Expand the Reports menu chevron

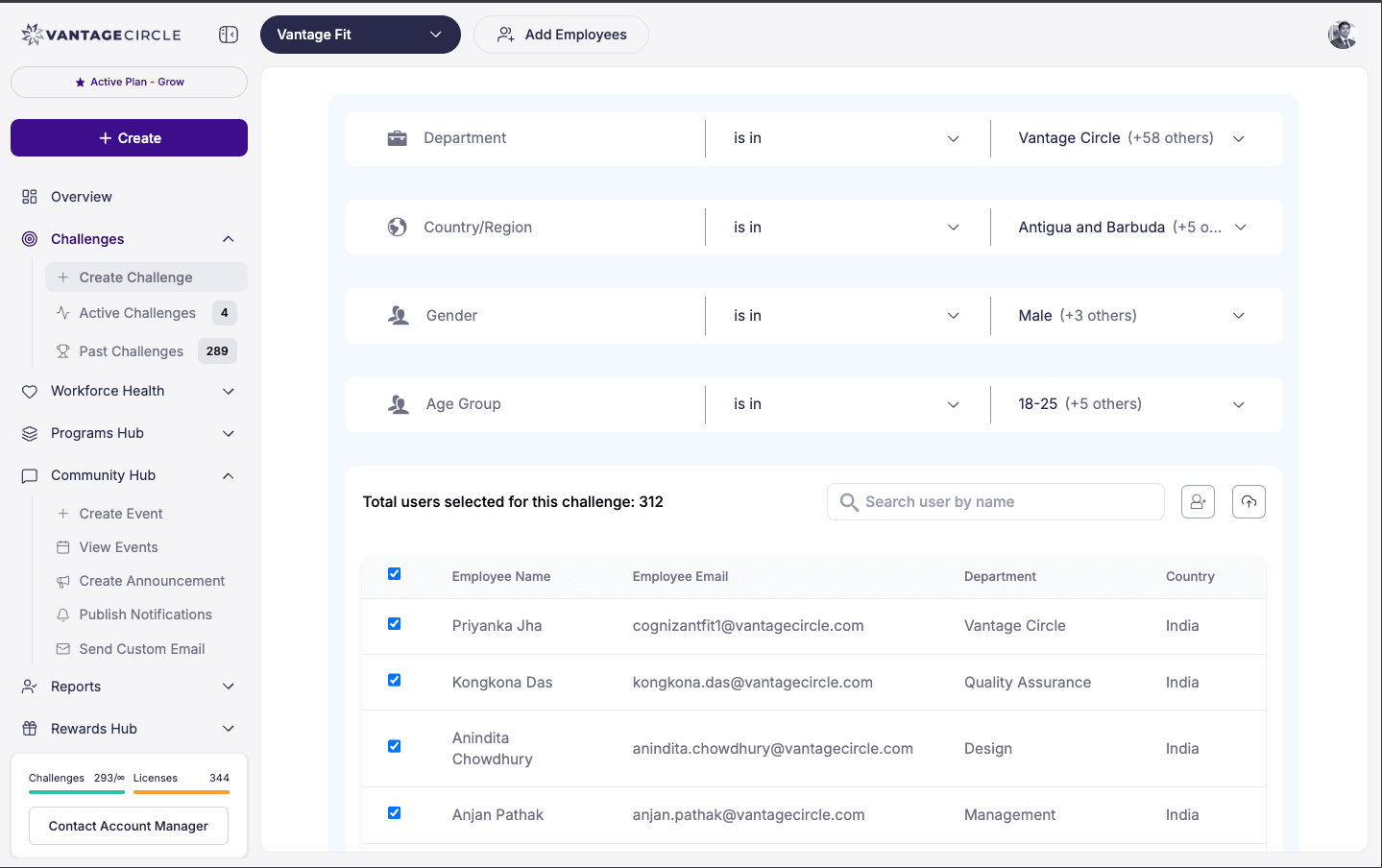click(229, 687)
